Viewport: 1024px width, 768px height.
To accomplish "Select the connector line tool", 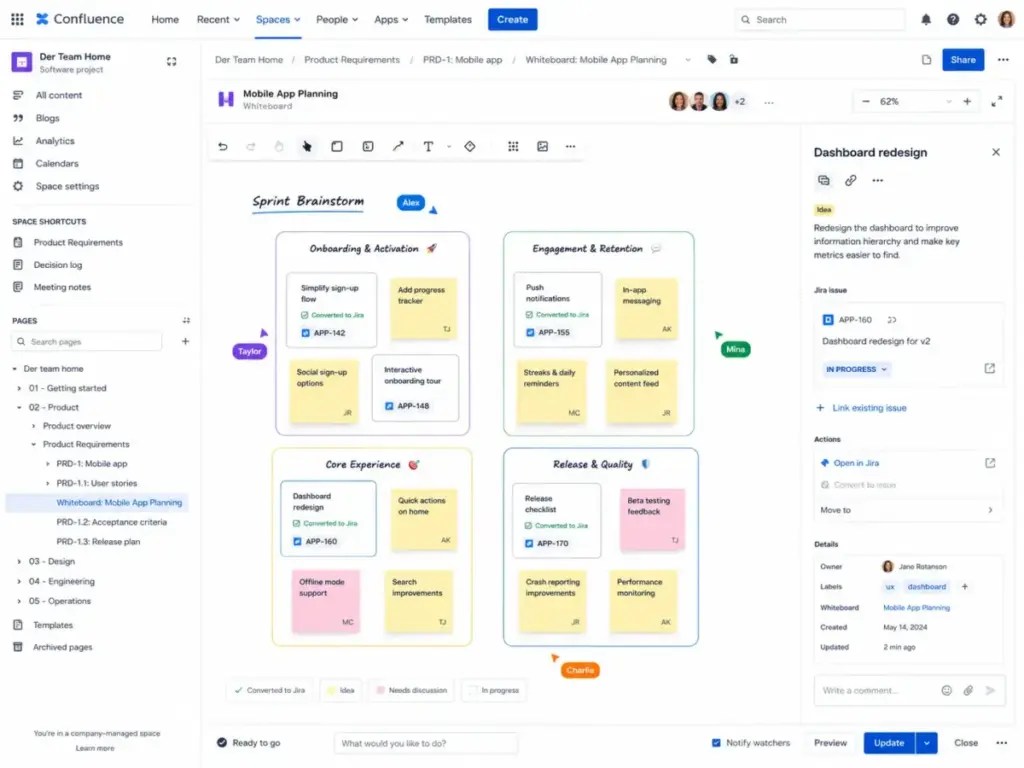I will 398,146.
